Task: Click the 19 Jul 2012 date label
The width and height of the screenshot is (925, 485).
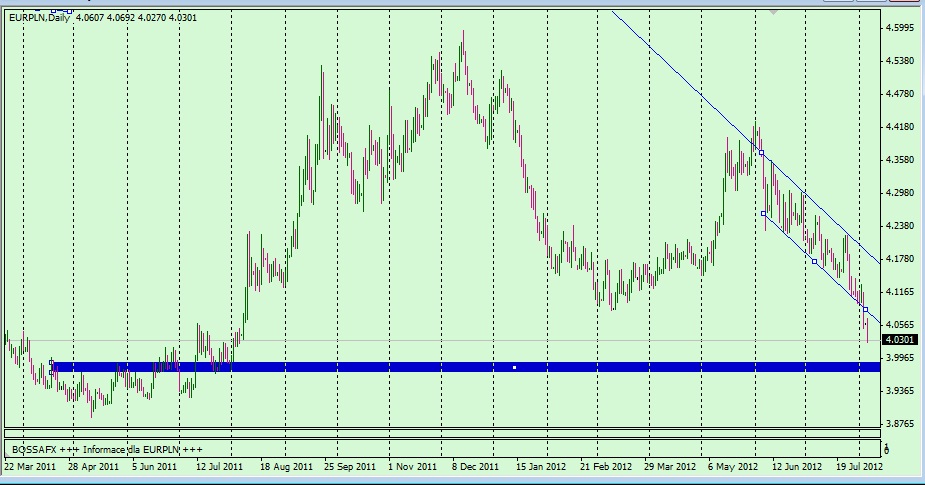Action: (857, 466)
